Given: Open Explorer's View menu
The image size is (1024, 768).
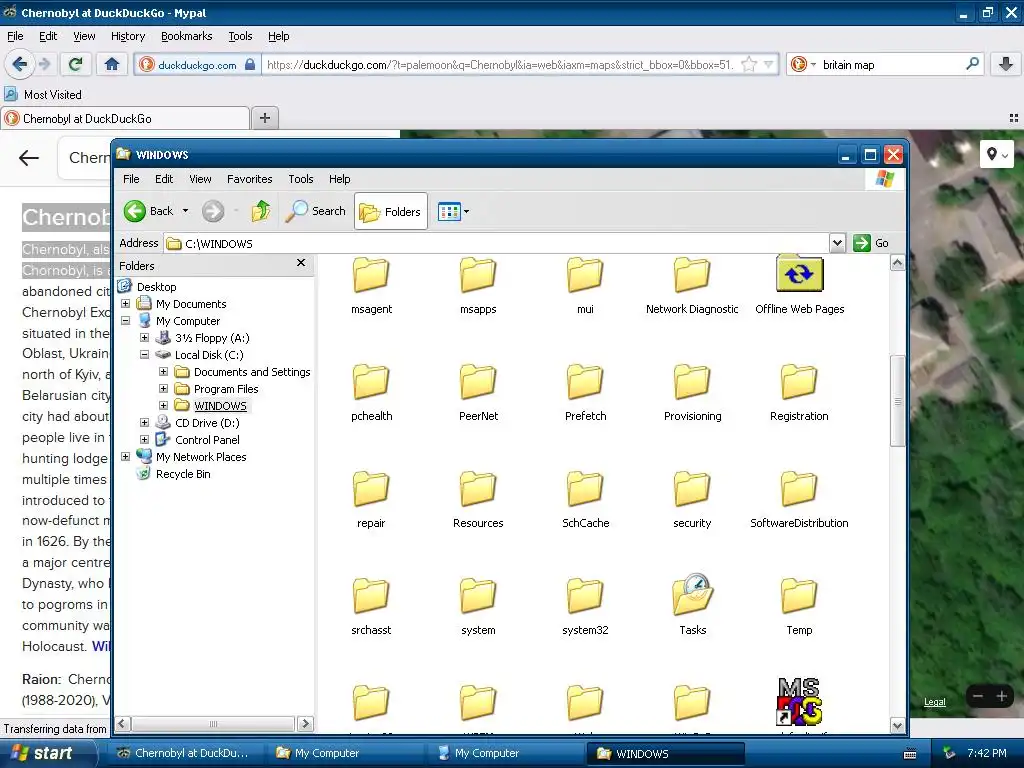Looking at the screenshot, I should [200, 179].
